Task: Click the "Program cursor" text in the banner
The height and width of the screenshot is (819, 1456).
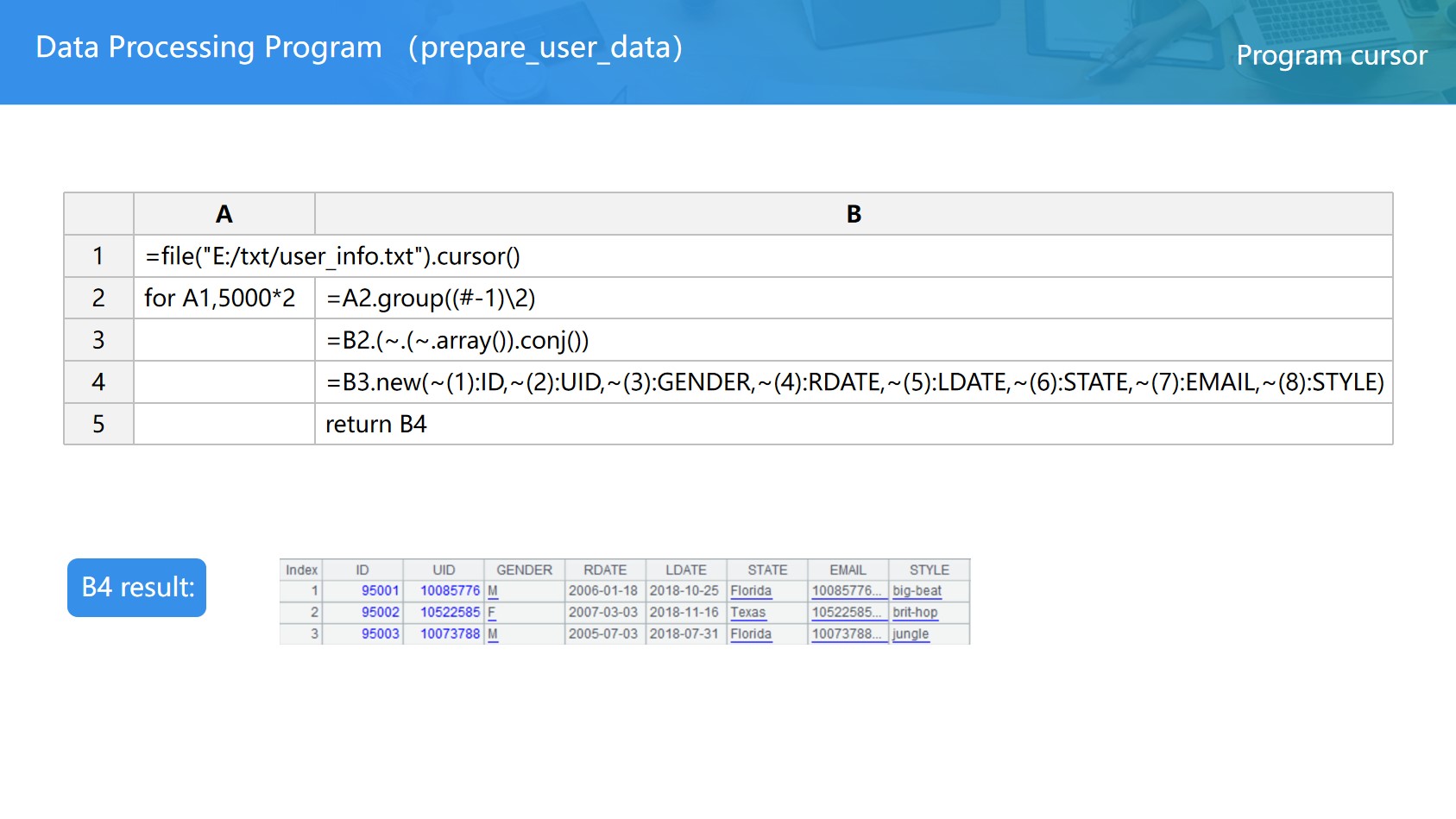Action: pyautogui.click(x=1331, y=55)
